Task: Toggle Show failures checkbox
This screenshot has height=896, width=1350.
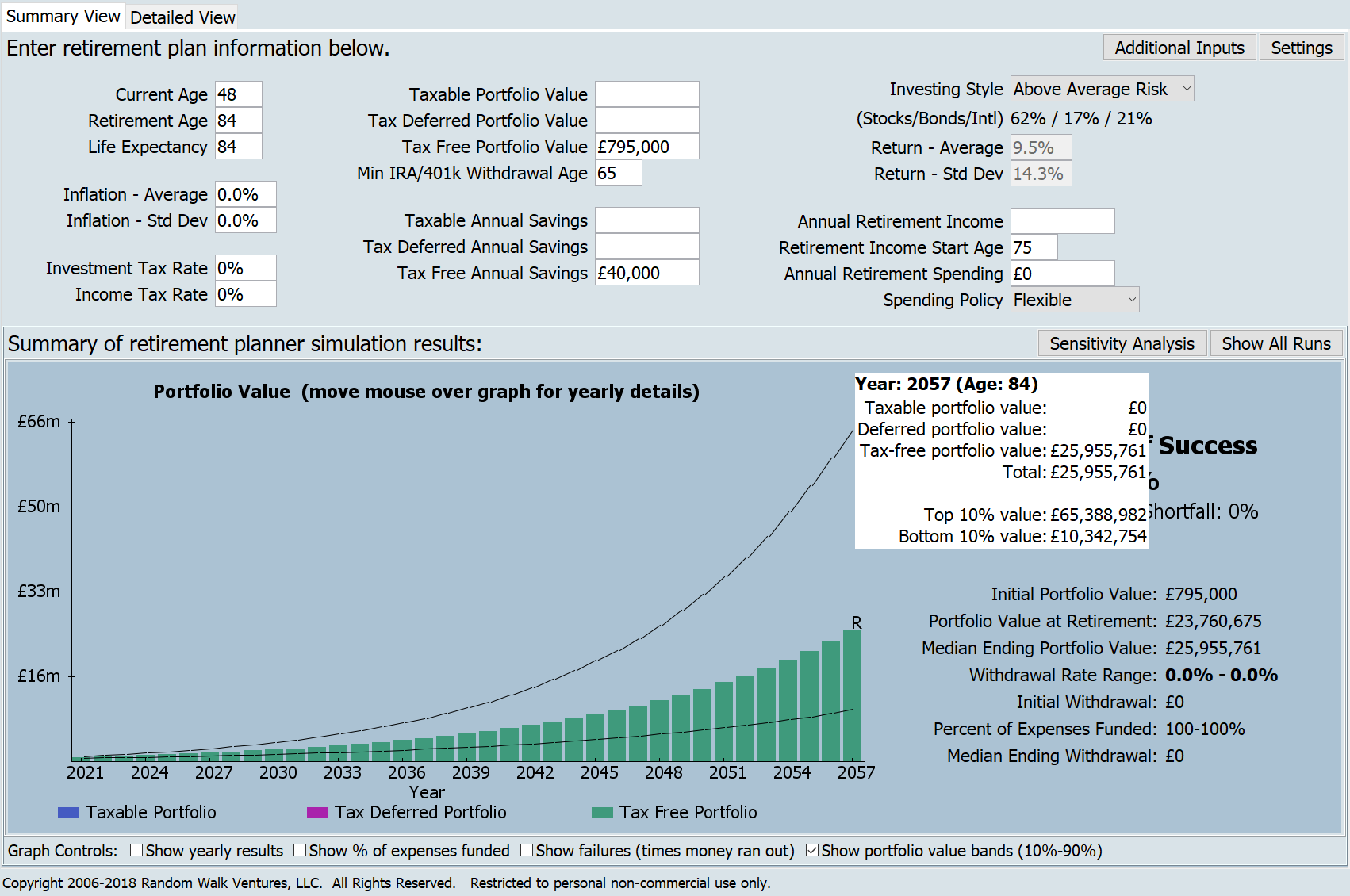Action: [x=527, y=850]
